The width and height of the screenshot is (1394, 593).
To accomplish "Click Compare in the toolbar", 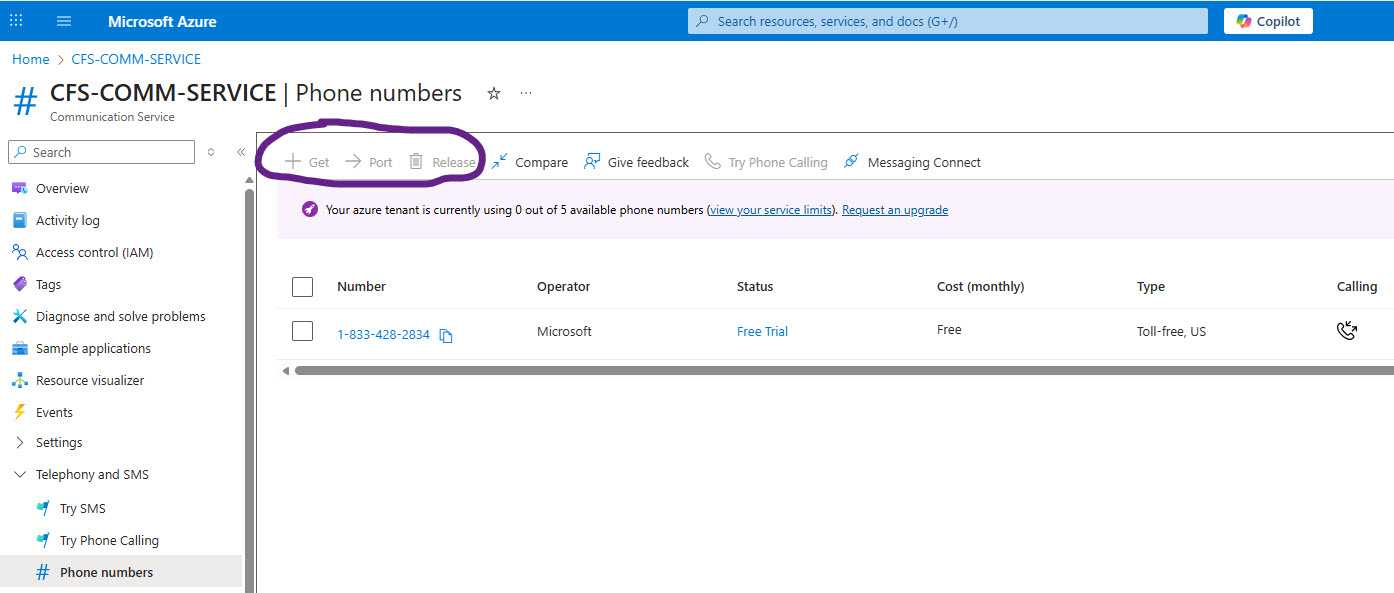I will (529, 162).
